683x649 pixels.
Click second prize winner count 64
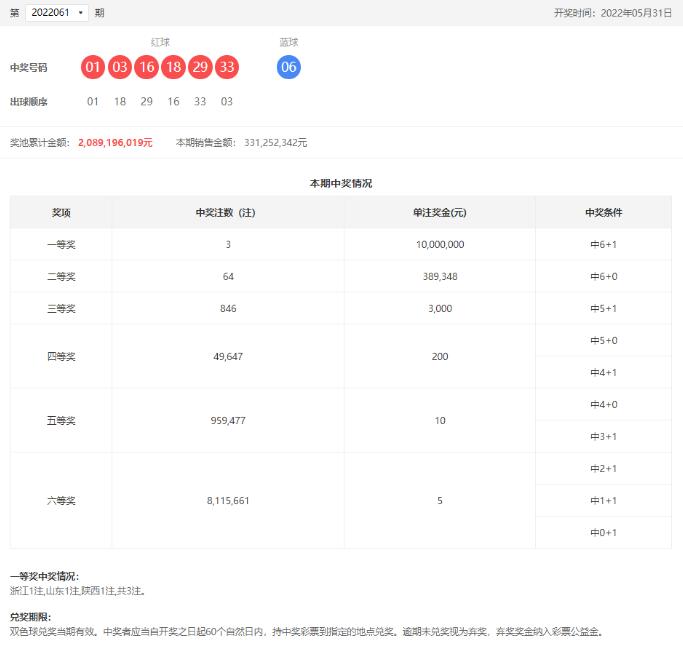(228, 277)
